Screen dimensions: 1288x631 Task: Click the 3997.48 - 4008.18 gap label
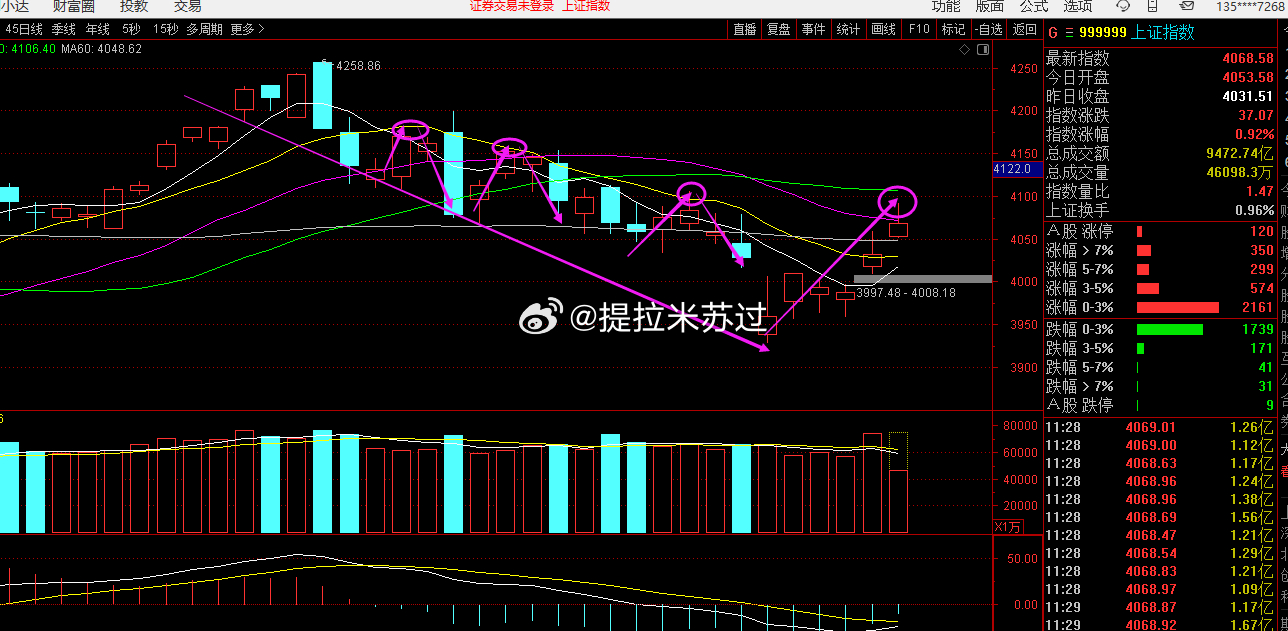tap(906, 293)
